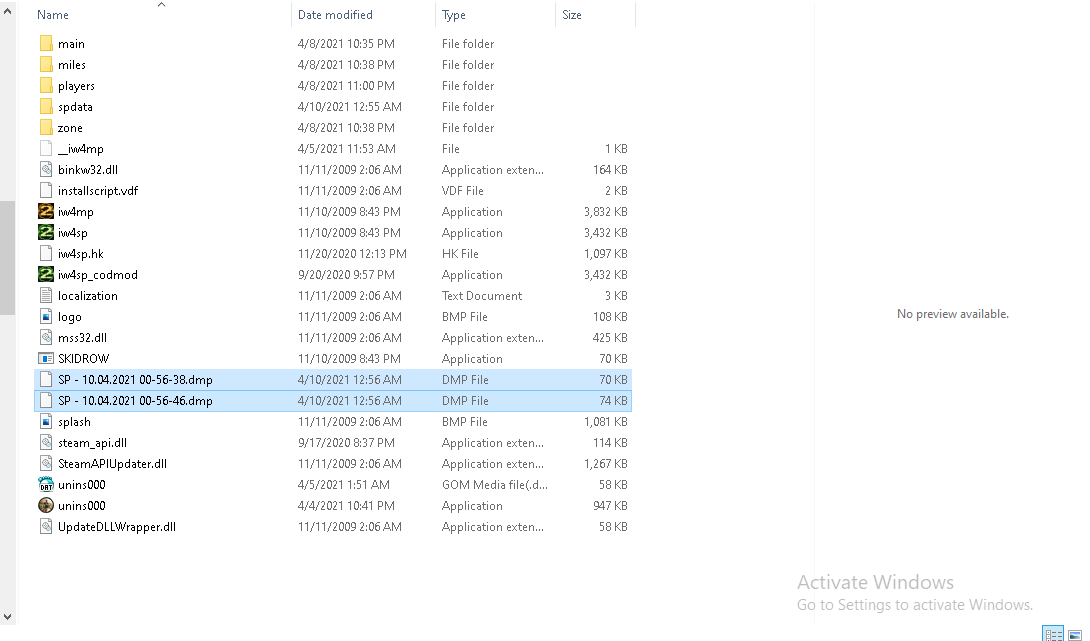Image resolution: width=1090 pixels, height=641 pixels.
Task: Select the unins000 DAT media file icon
Action: pos(46,485)
